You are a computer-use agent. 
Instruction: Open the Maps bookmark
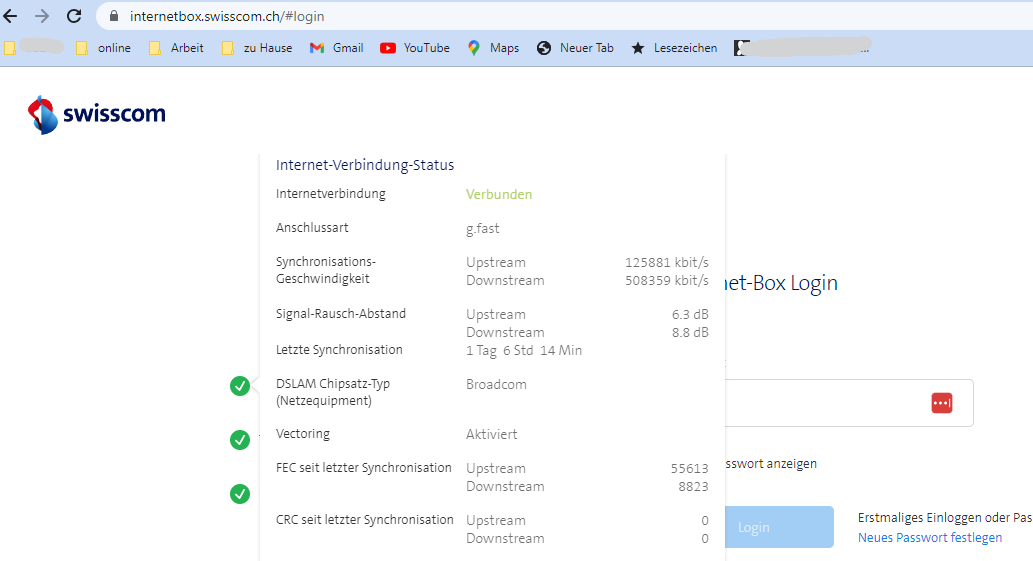tap(493, 48)
